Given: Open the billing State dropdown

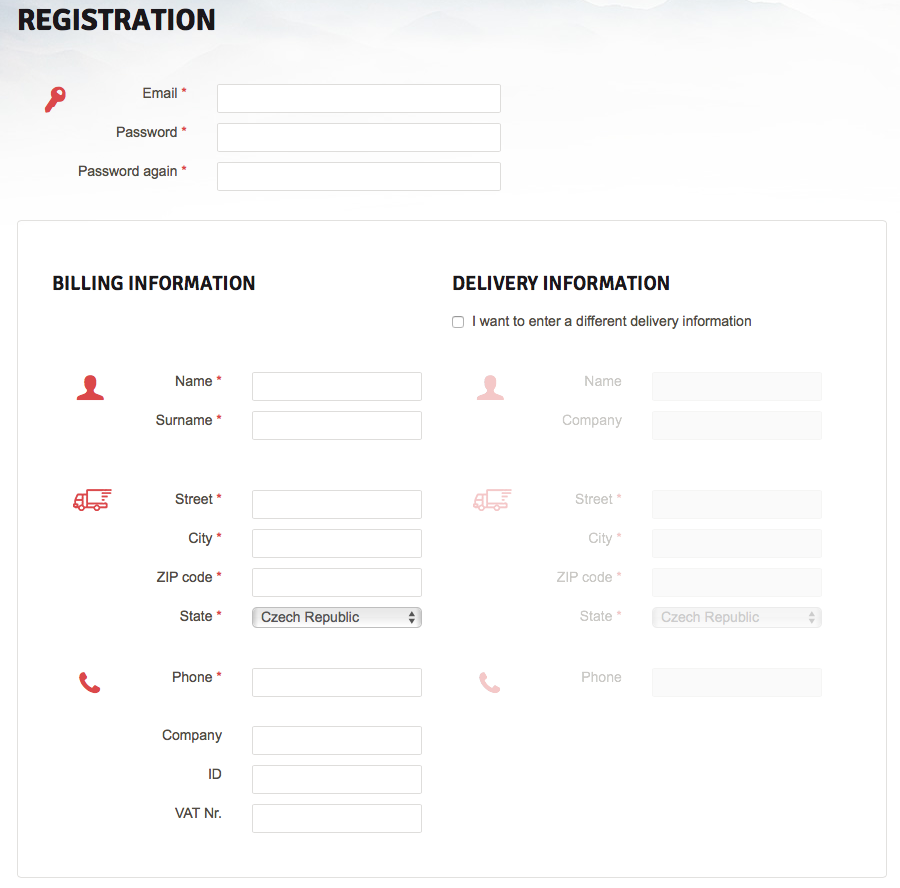Looking at the screenshot, I should point(337,617).
